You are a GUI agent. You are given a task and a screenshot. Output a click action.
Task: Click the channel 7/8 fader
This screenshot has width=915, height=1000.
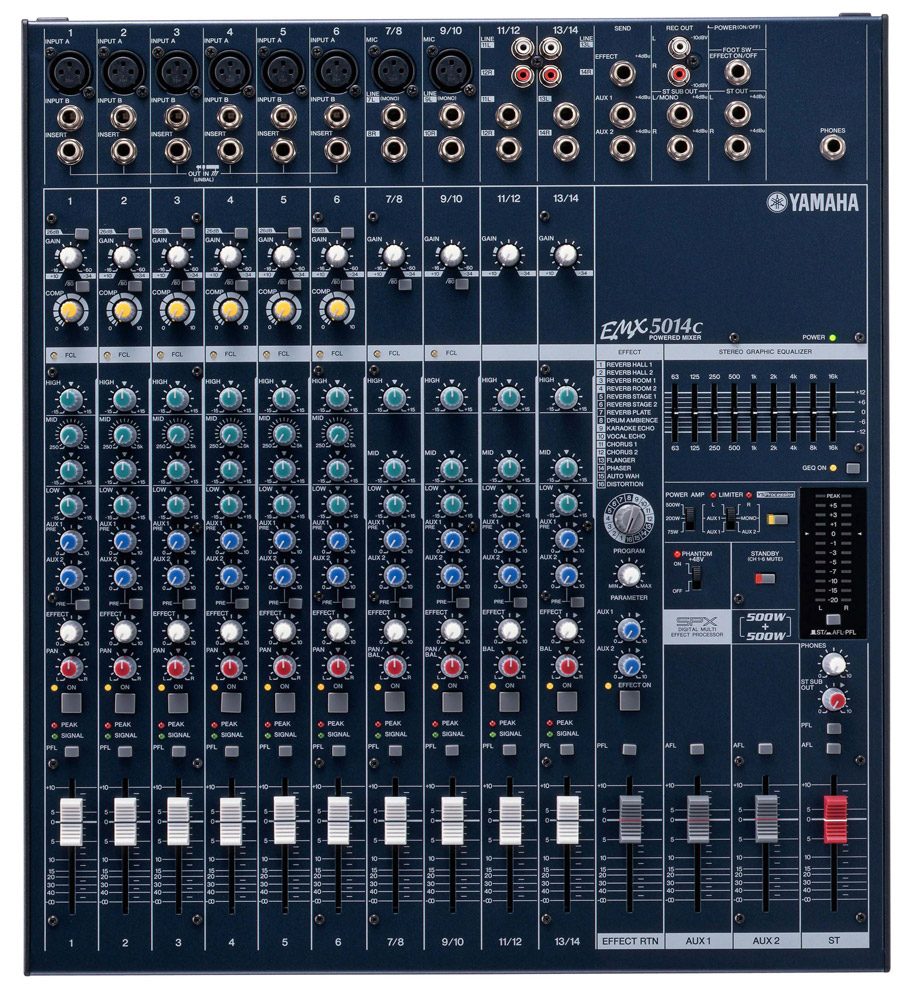tap(395, 821)
